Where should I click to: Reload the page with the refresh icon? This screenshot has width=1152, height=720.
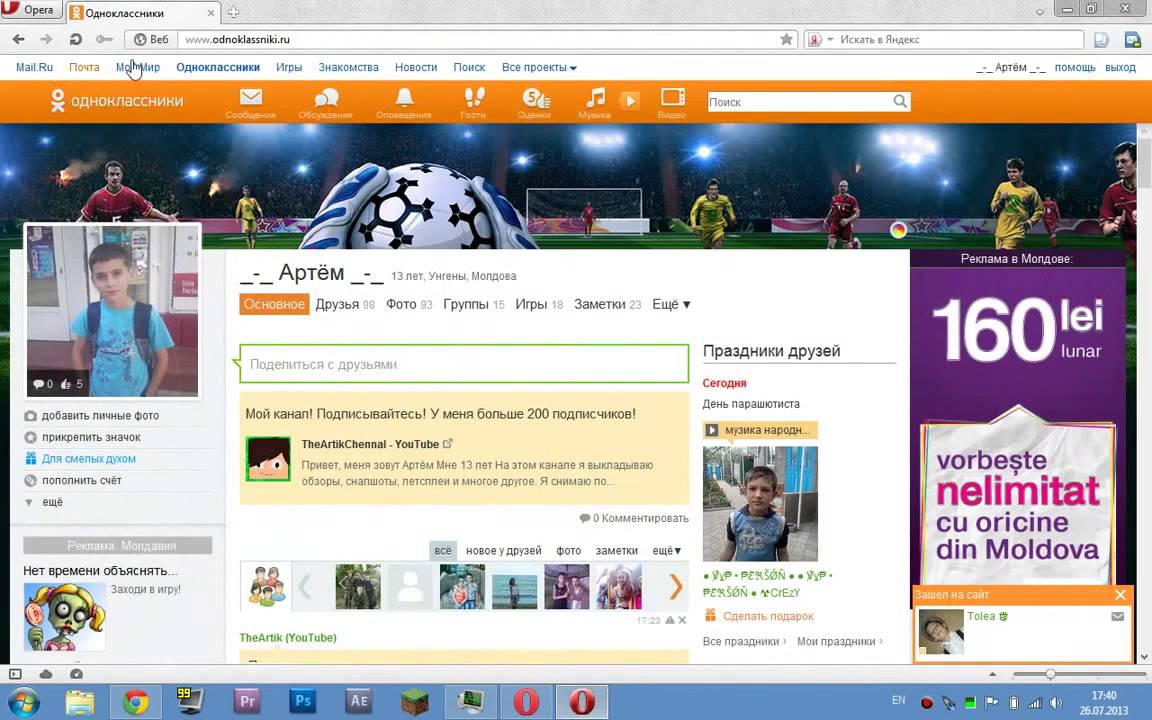[75, 39]
